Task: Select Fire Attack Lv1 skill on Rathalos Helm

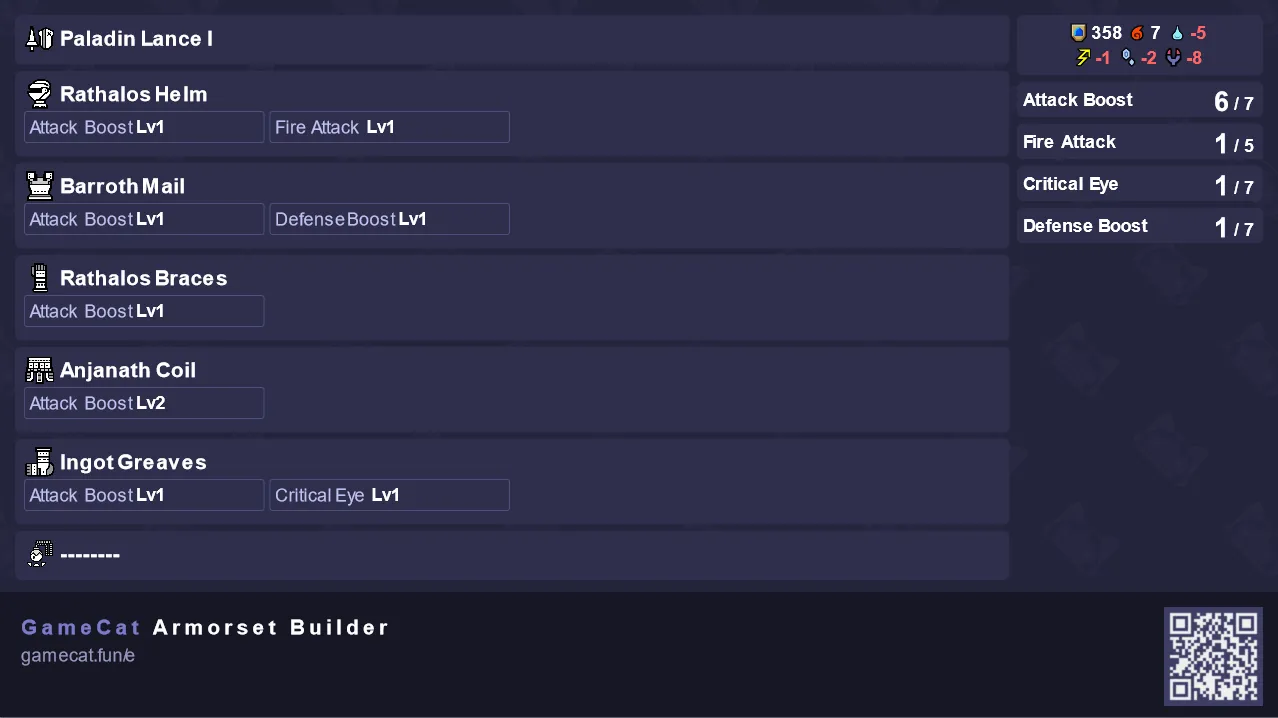Action: (389, 127)
